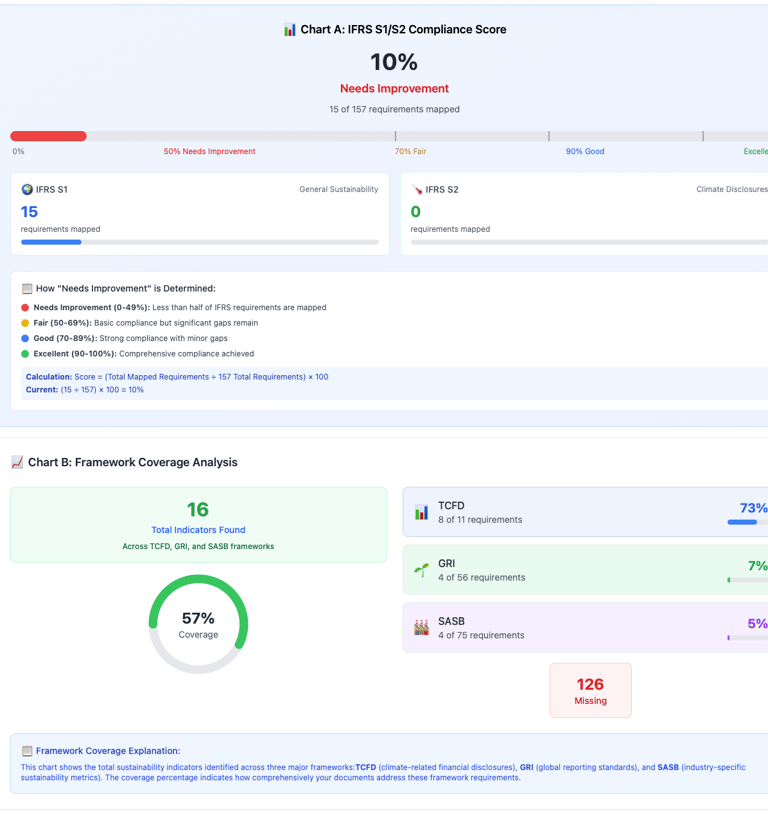This screenshot has width=768, height=815.
Task: Click the blue 15 value in IFRS S1
Action: click(29, 212)
